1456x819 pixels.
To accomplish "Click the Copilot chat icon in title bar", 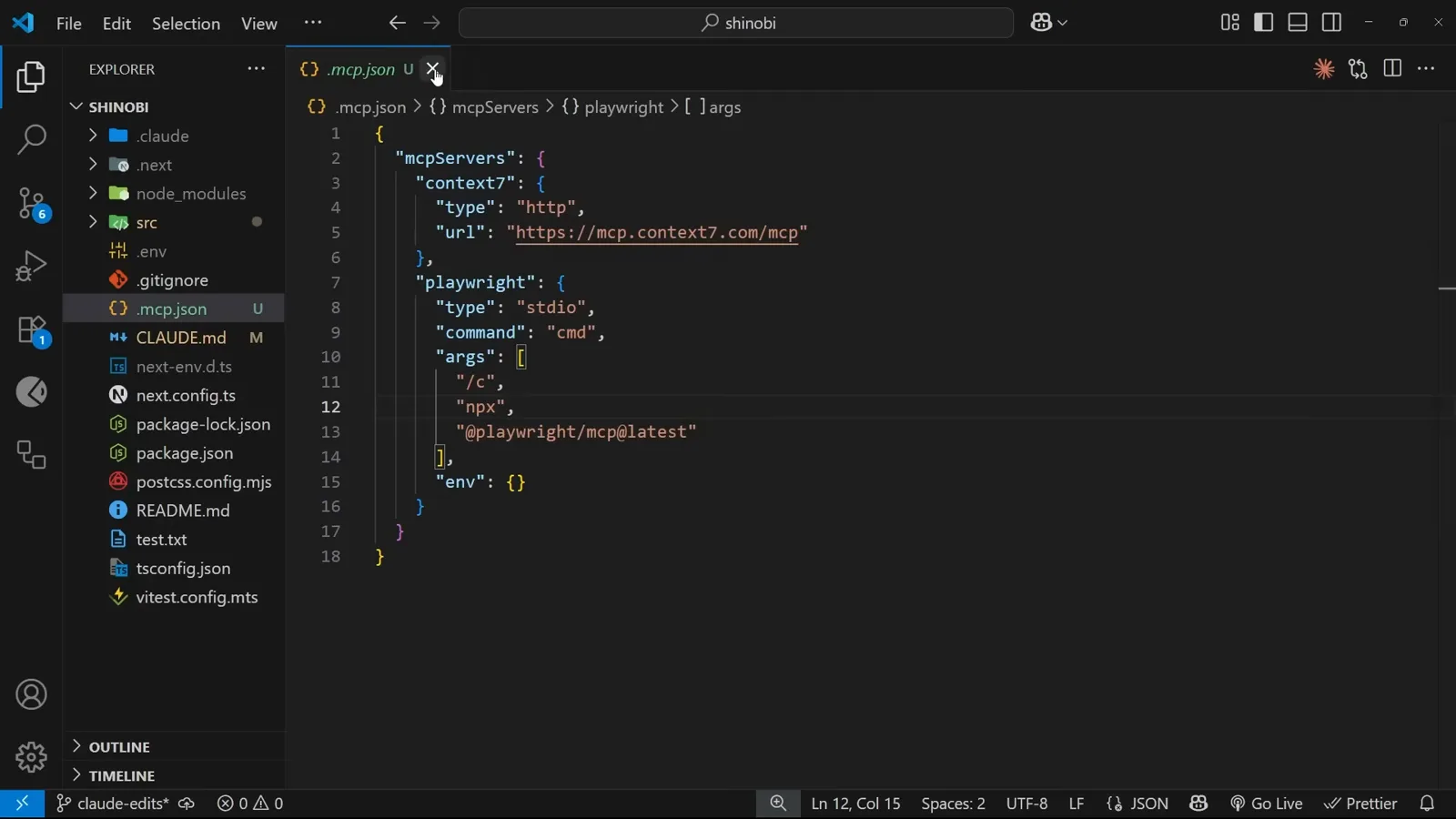I will pyautogui.click(x=1041, y=23).
